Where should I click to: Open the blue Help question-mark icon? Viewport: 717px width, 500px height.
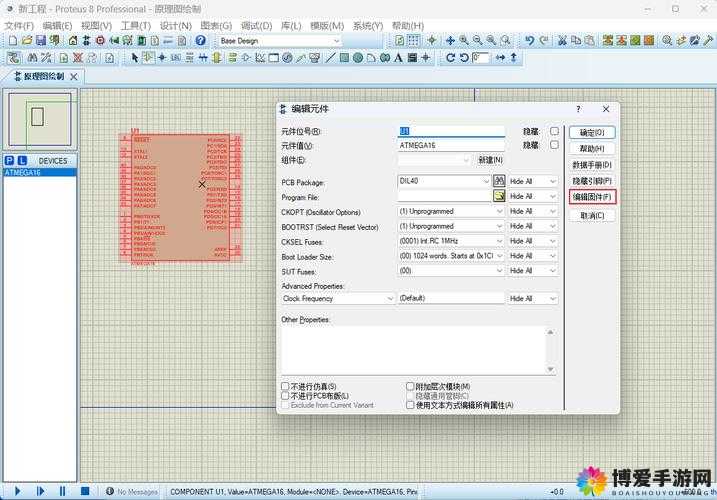point(200,41)
